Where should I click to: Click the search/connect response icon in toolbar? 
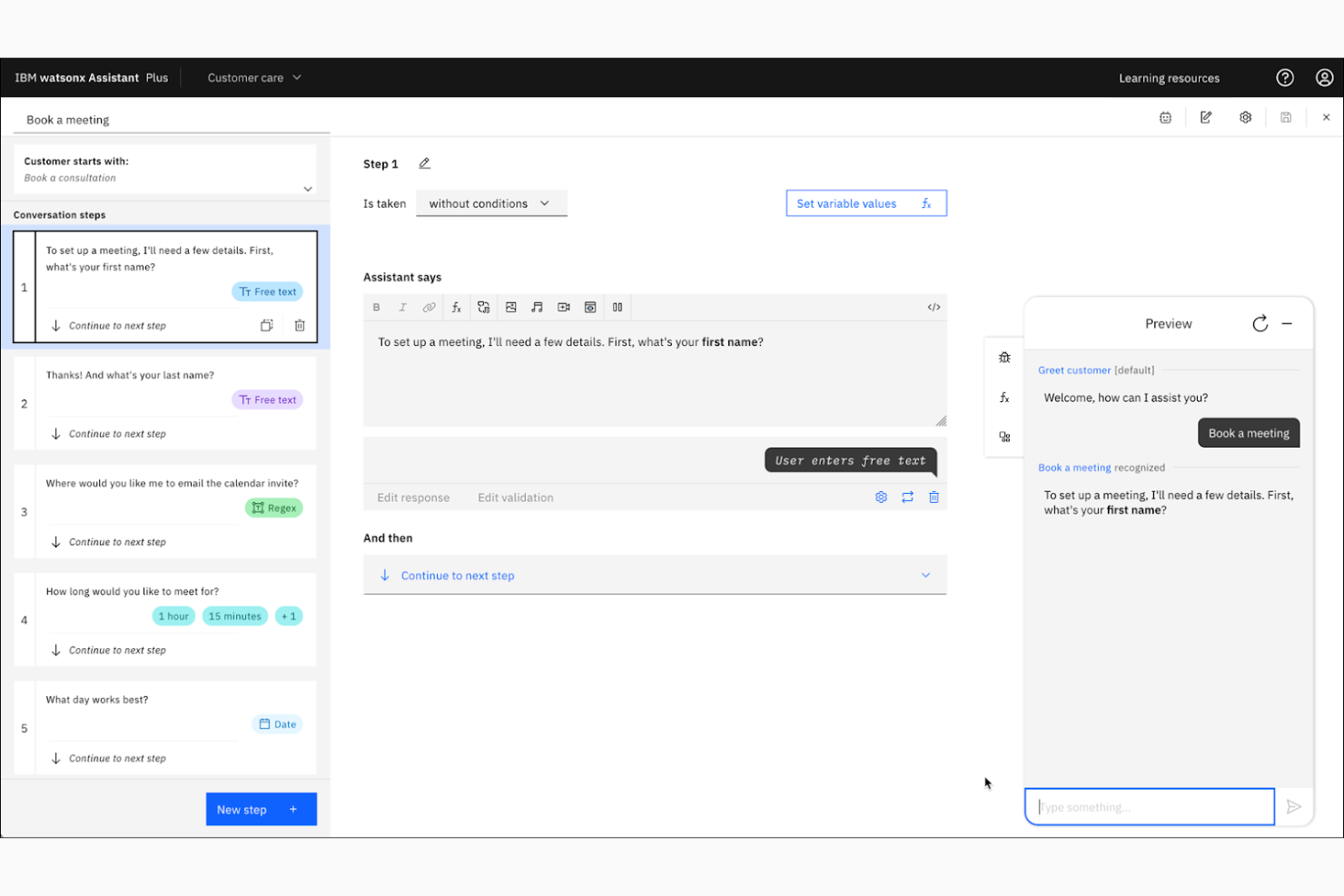[x=483, y=308]
